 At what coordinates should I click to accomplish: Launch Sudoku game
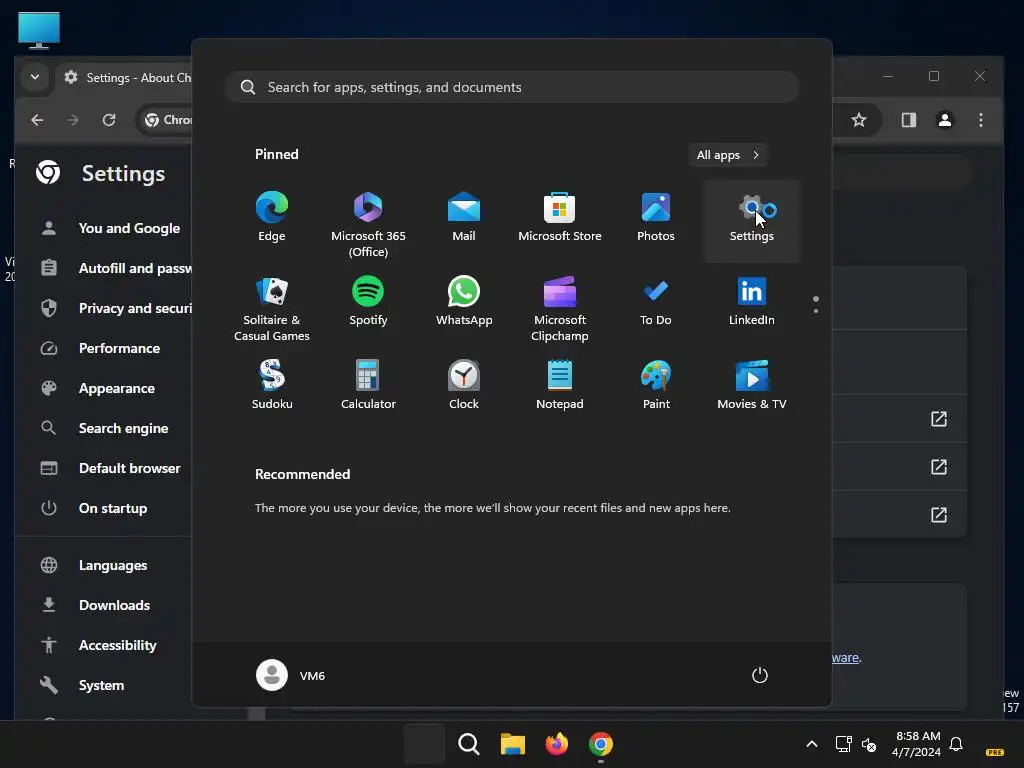(272, 387)
